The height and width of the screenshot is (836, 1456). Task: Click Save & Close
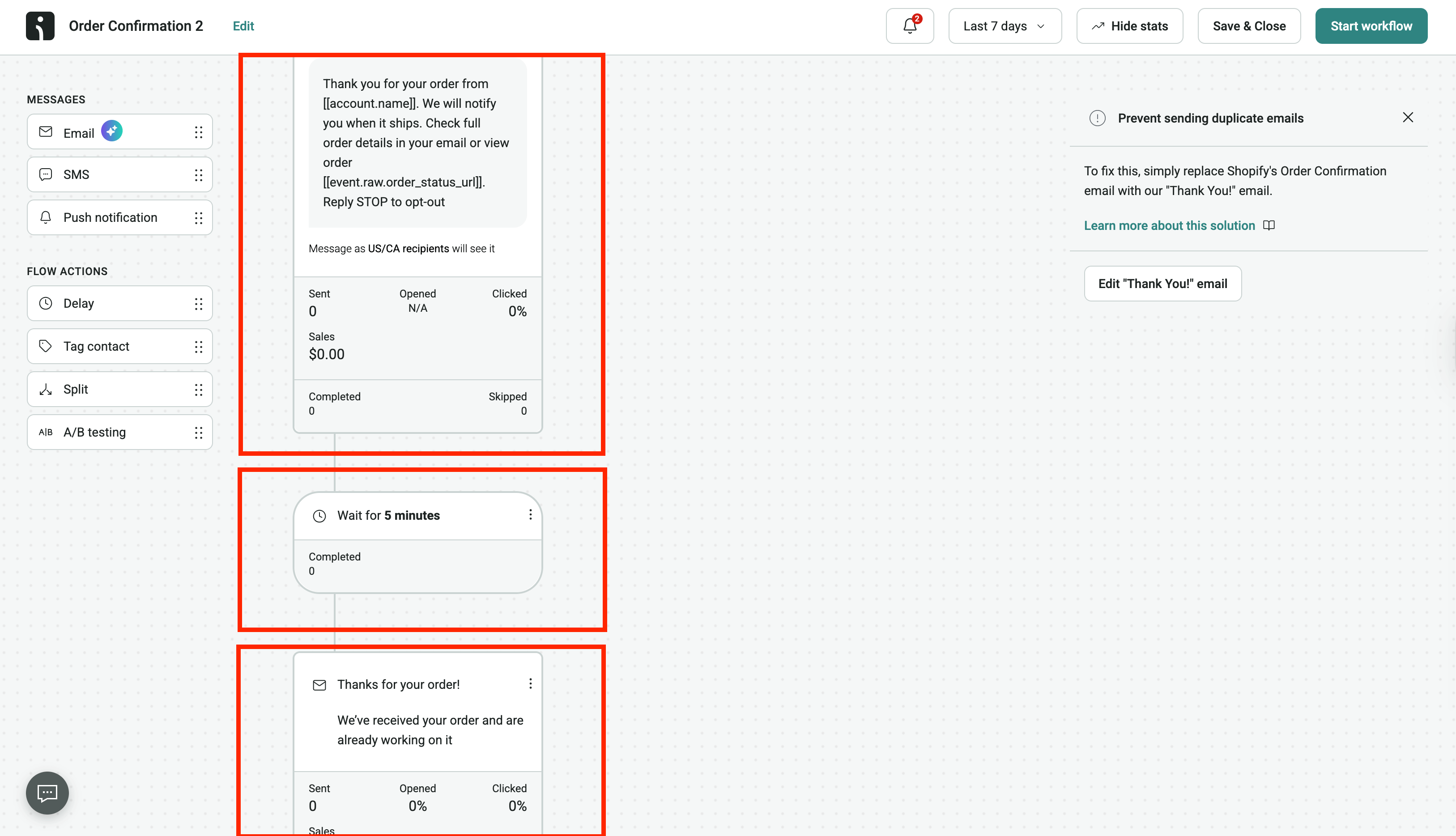point(1249,26)
